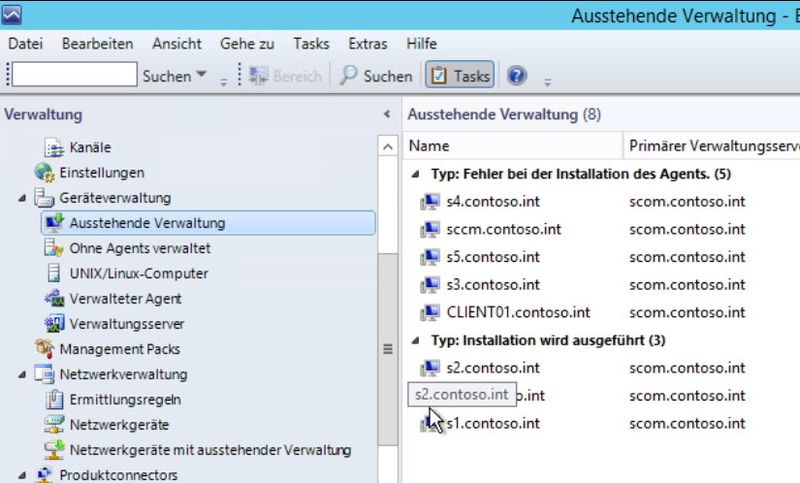Select the Produktconnectors item
The height and width of the screenshot is (483, 800).
[x=118, y=475]
